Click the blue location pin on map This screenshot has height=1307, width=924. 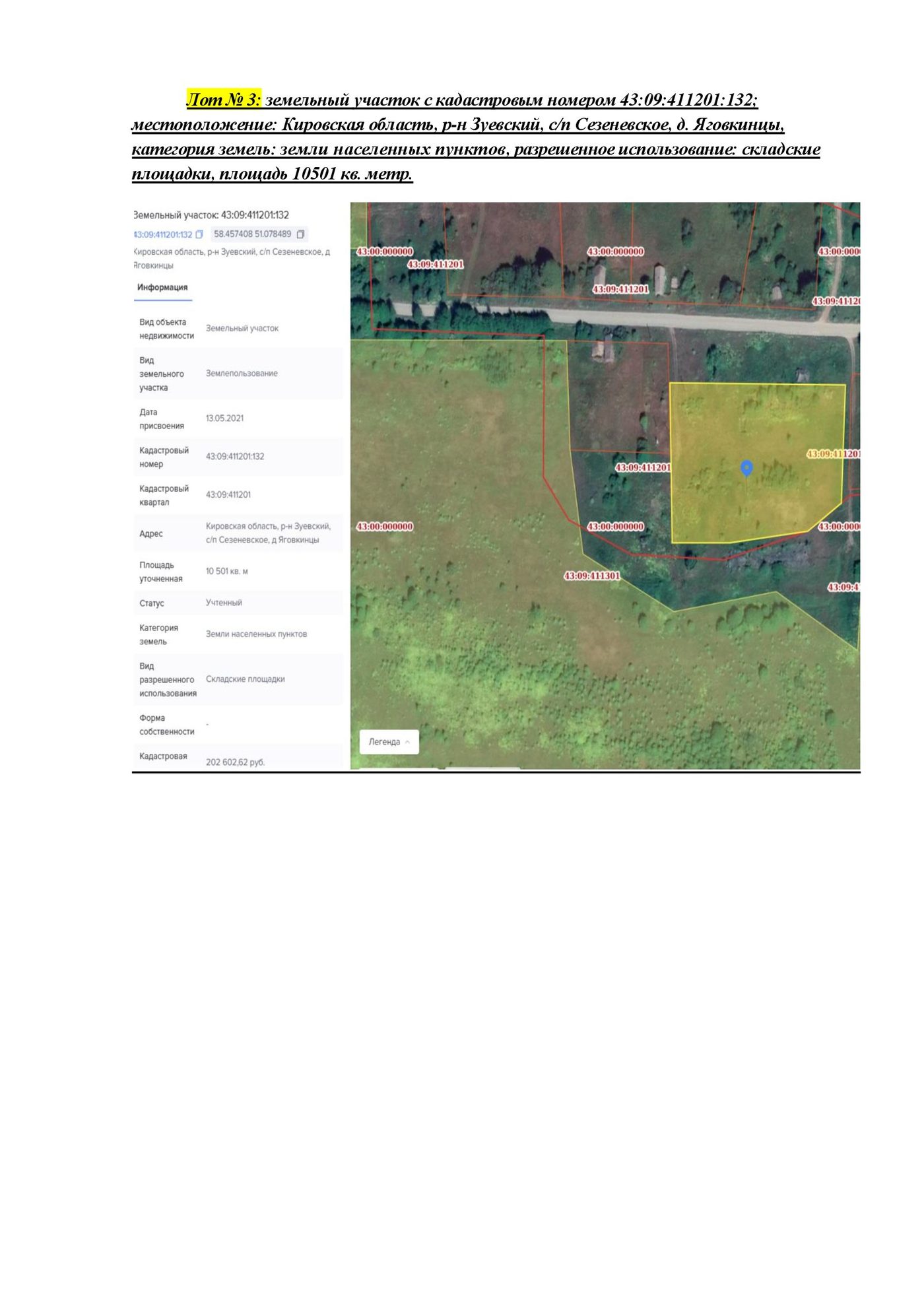(x=746, y=468)
